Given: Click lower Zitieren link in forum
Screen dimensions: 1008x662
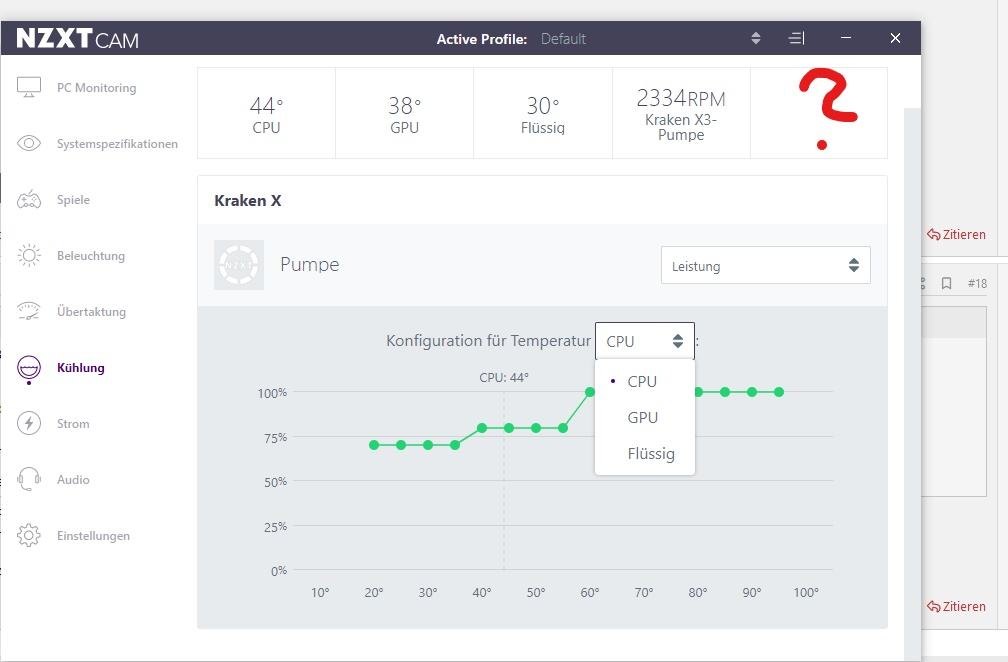Looking at the screenshot, I should pyautogui.click(x=956, y=606).
